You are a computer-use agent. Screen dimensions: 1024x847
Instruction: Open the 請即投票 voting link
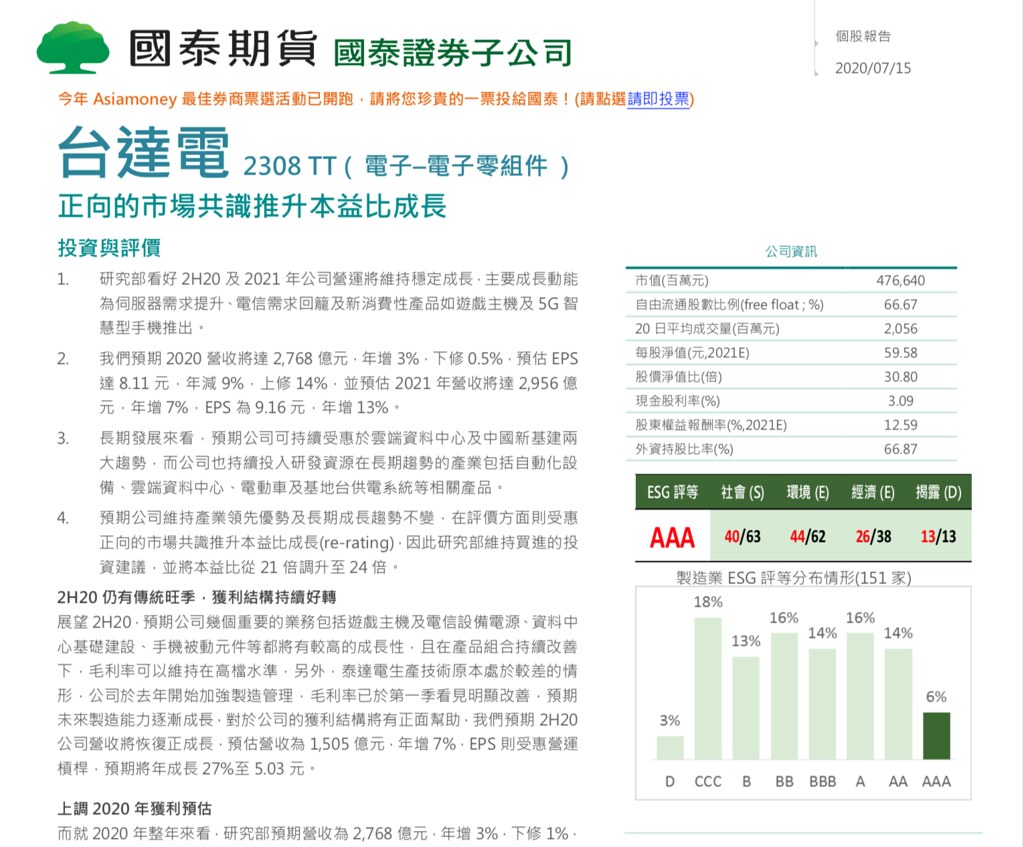[x=658, y=99]
